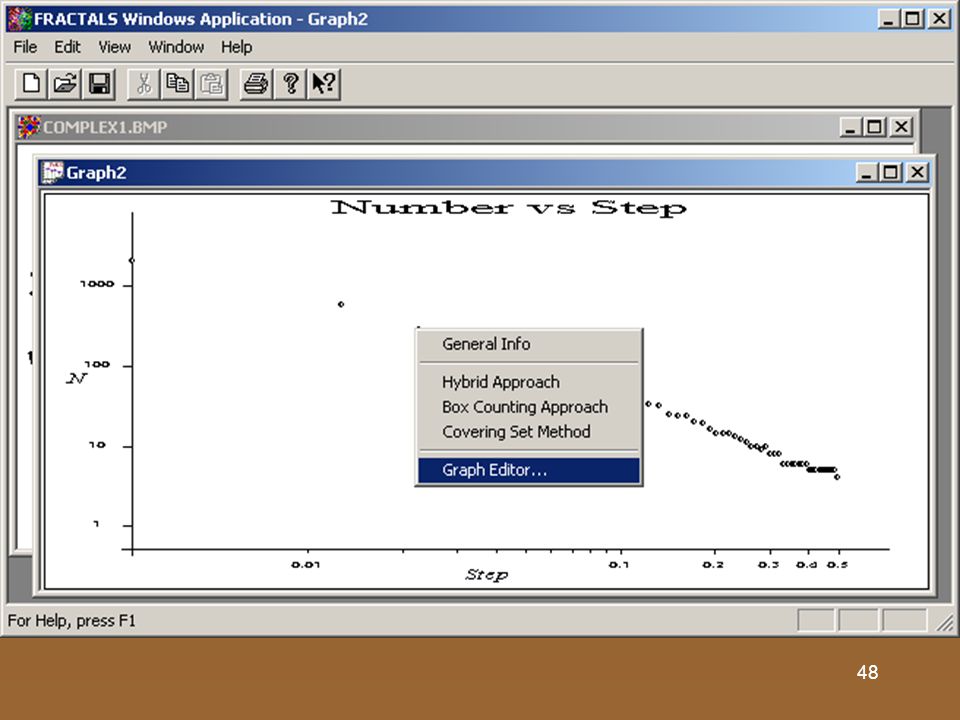Activate the context help arrow icon

click(324, 83)
